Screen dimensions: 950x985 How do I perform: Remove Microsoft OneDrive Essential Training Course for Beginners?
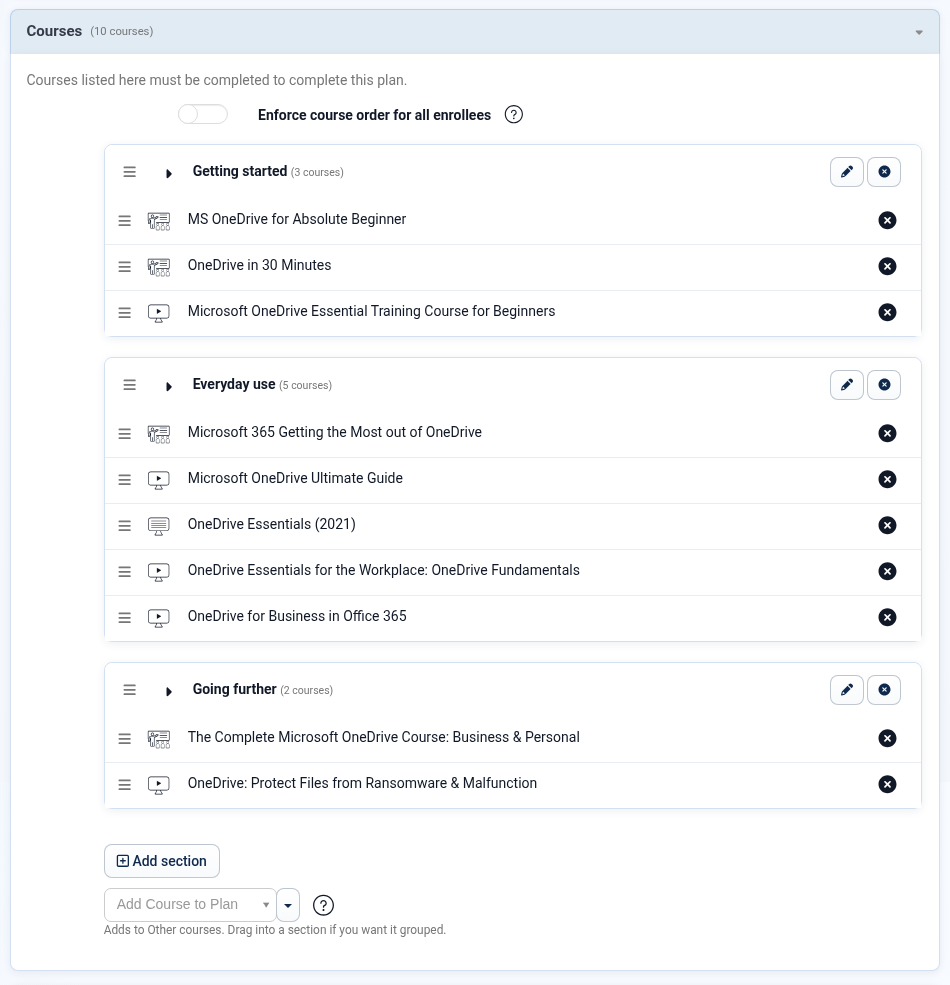point(887,312)
